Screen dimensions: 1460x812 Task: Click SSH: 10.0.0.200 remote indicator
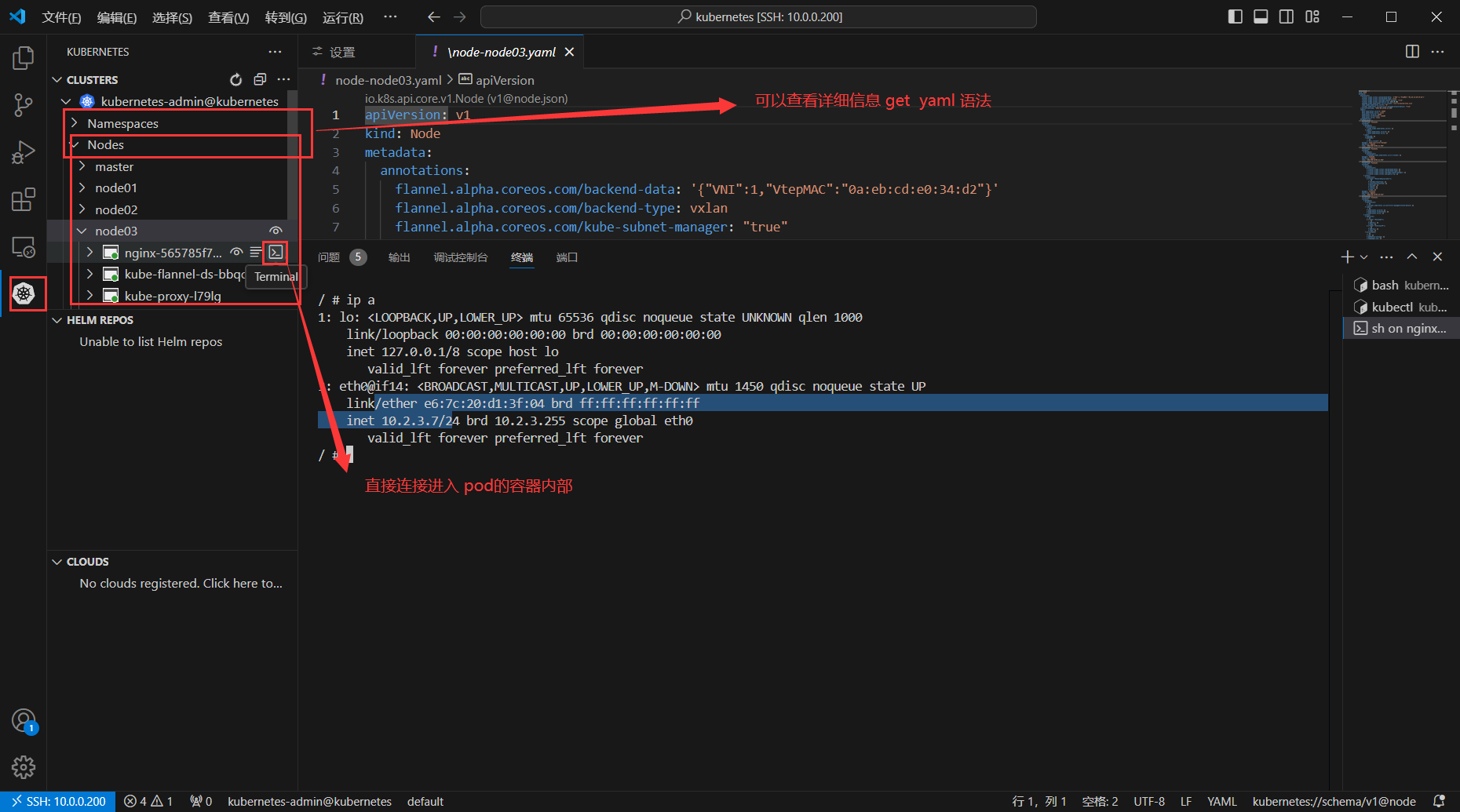click(58, 801)
